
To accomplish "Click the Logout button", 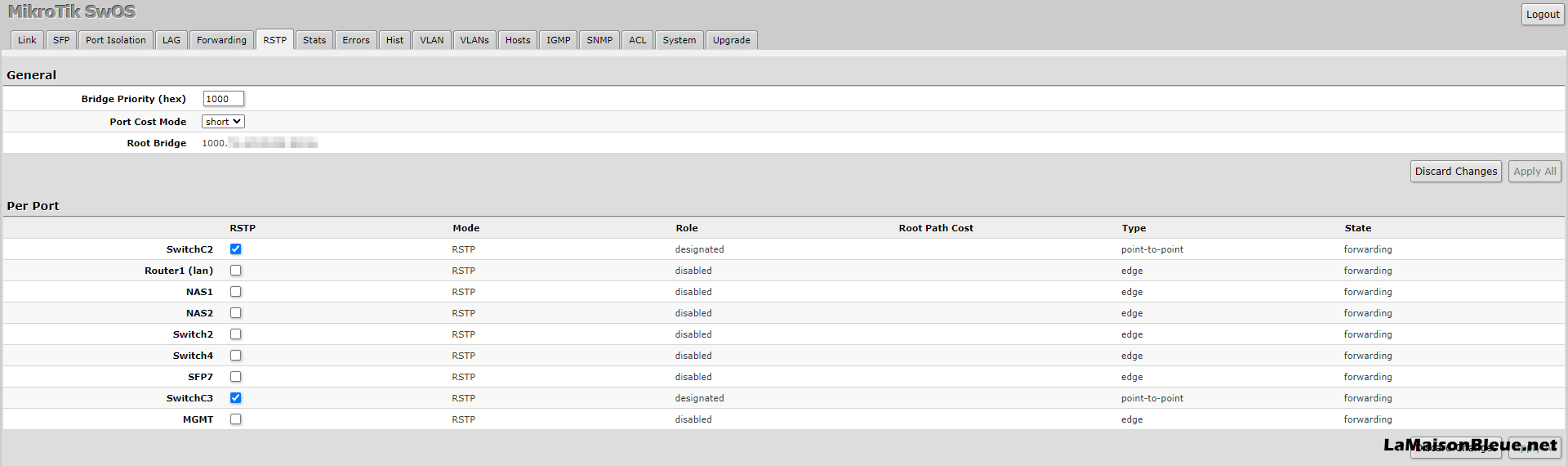I will 1543,14.
